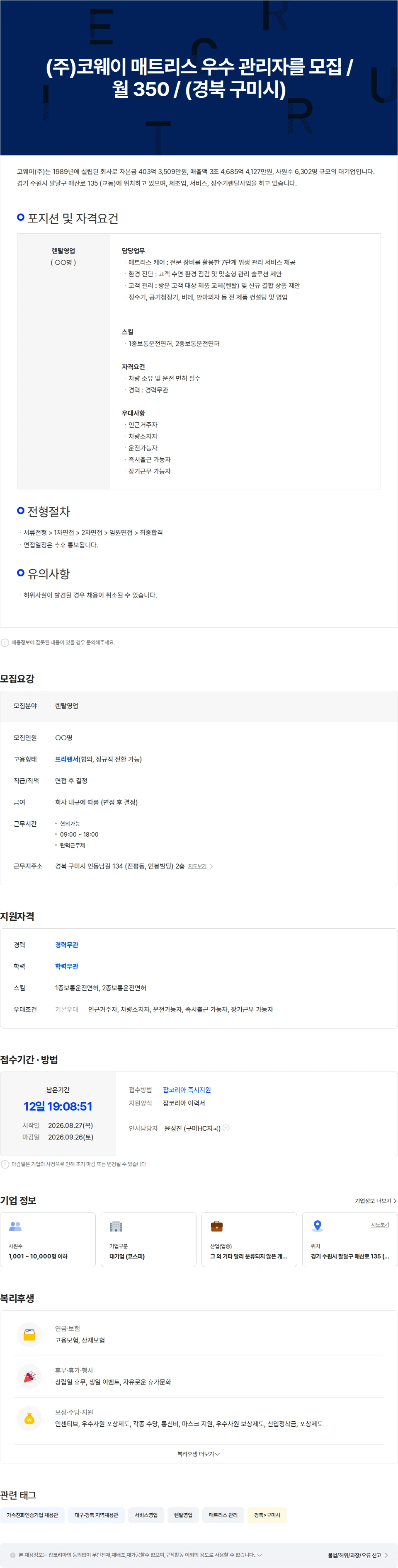
Task: Click the 사원수 people icon
Action: click(x=16, y=1226)
